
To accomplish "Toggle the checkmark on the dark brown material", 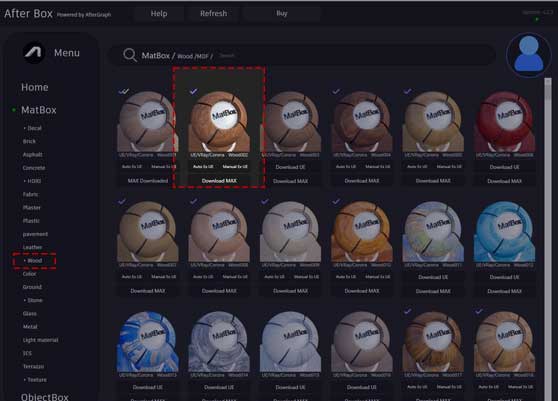I will coord(336,91).
